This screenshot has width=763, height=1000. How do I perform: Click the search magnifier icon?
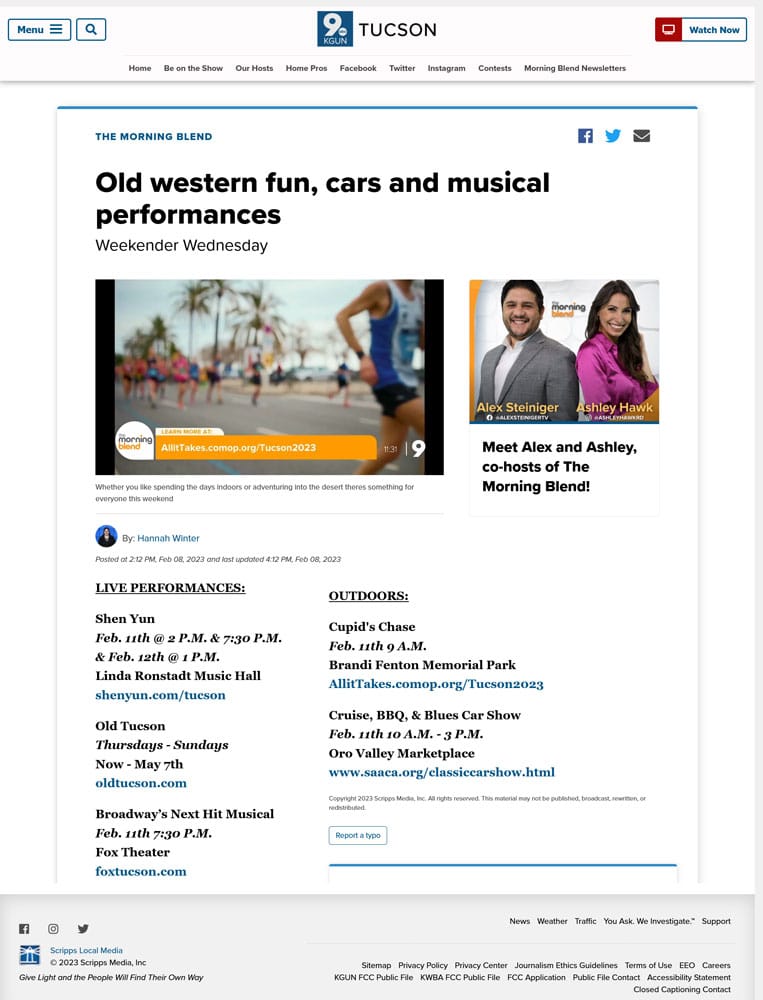tap(91, 29)
